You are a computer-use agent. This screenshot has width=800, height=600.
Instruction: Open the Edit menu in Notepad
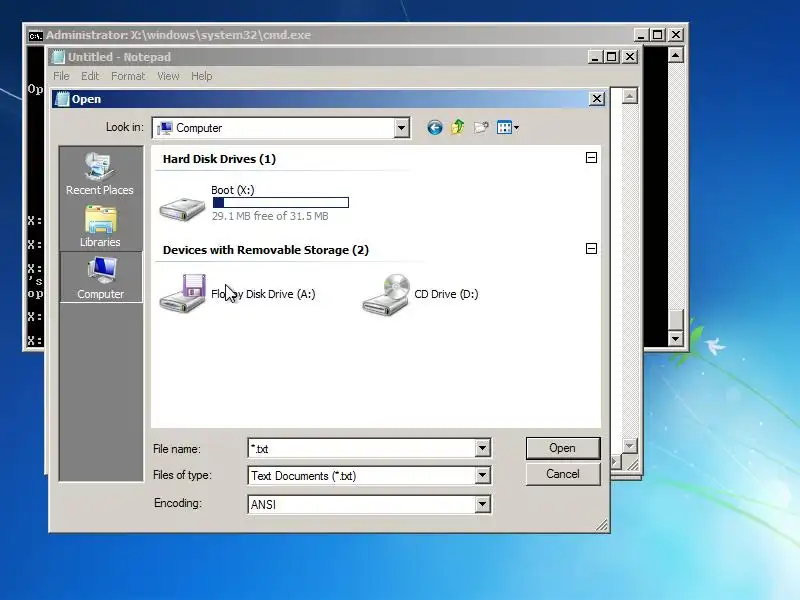[x=90, y=76]
